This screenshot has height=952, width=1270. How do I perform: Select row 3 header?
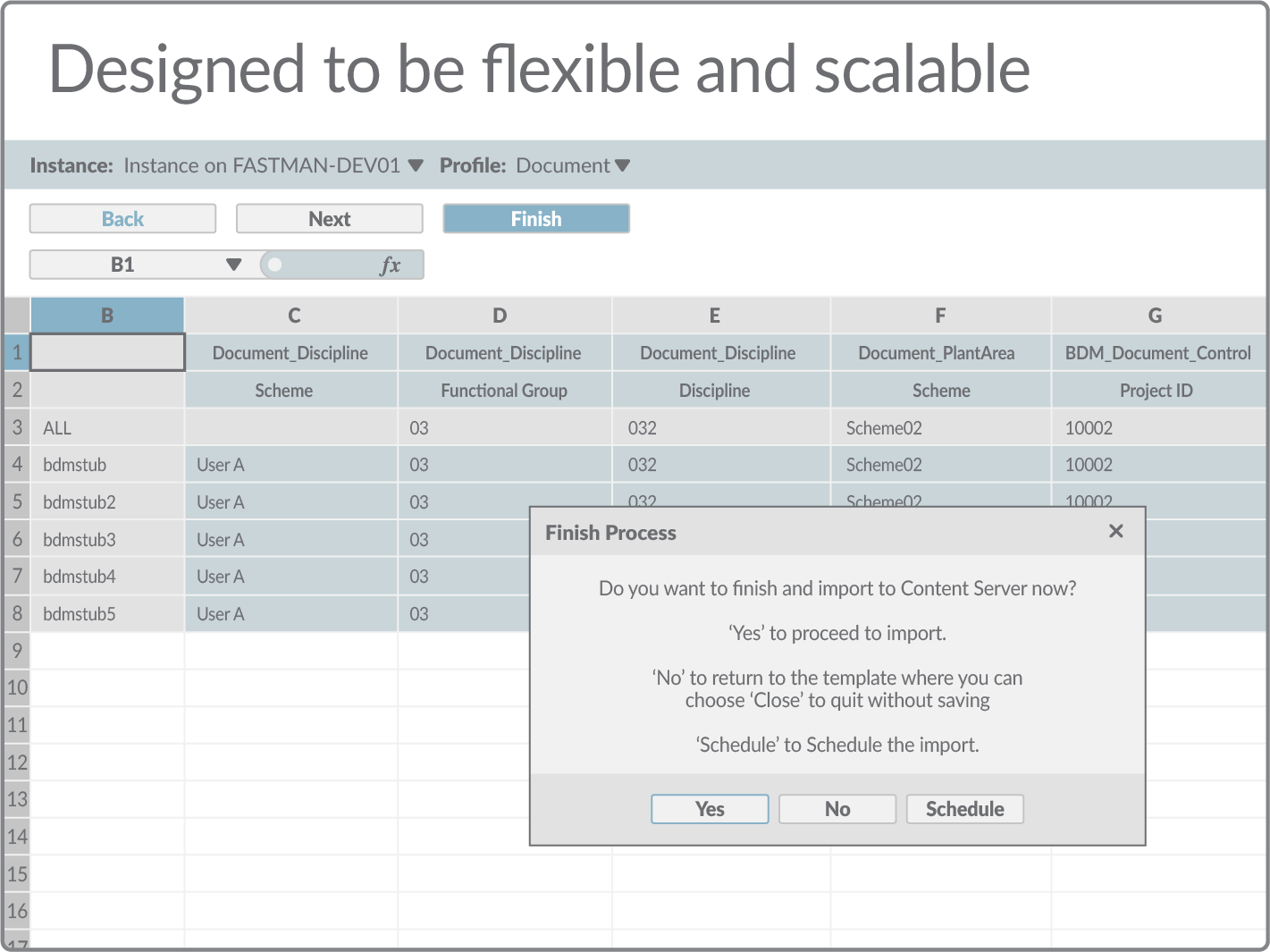pyautogui.click(x=17, y=427)
